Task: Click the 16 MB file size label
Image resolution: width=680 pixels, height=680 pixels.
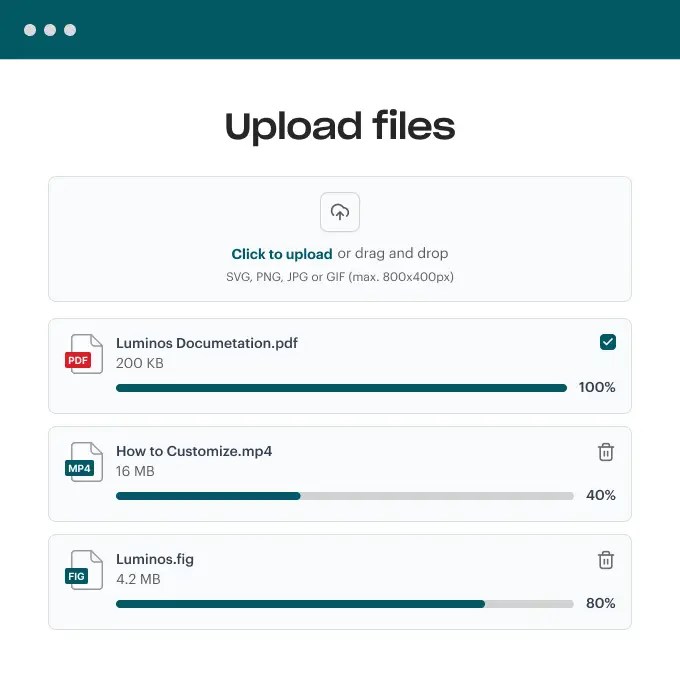Action: pyautogui.click(x=135, y=471)
